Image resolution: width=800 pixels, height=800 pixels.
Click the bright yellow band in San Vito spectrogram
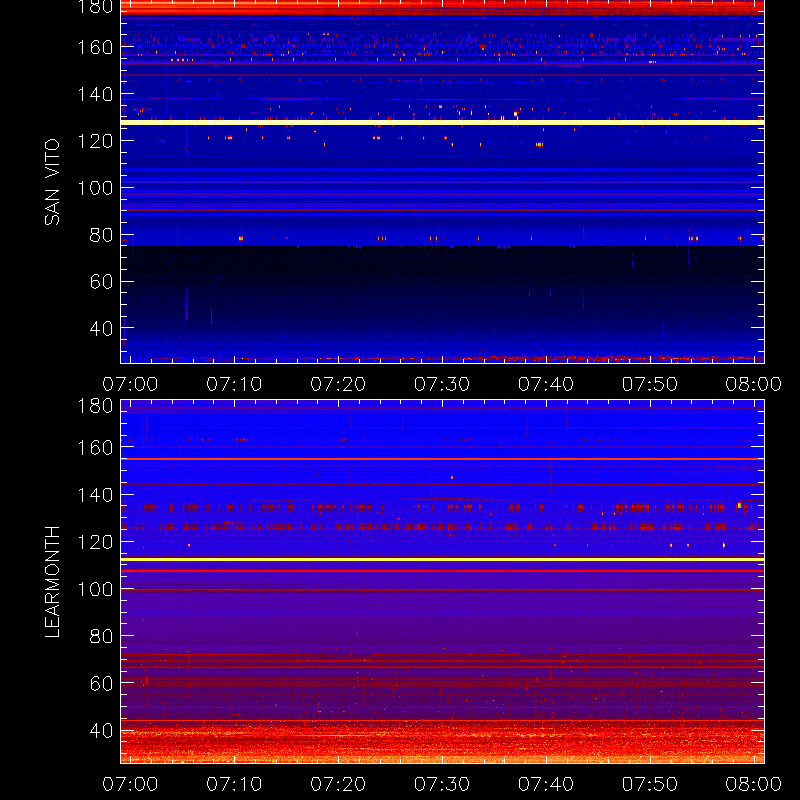pyautogui.click(x=442, y=122)
